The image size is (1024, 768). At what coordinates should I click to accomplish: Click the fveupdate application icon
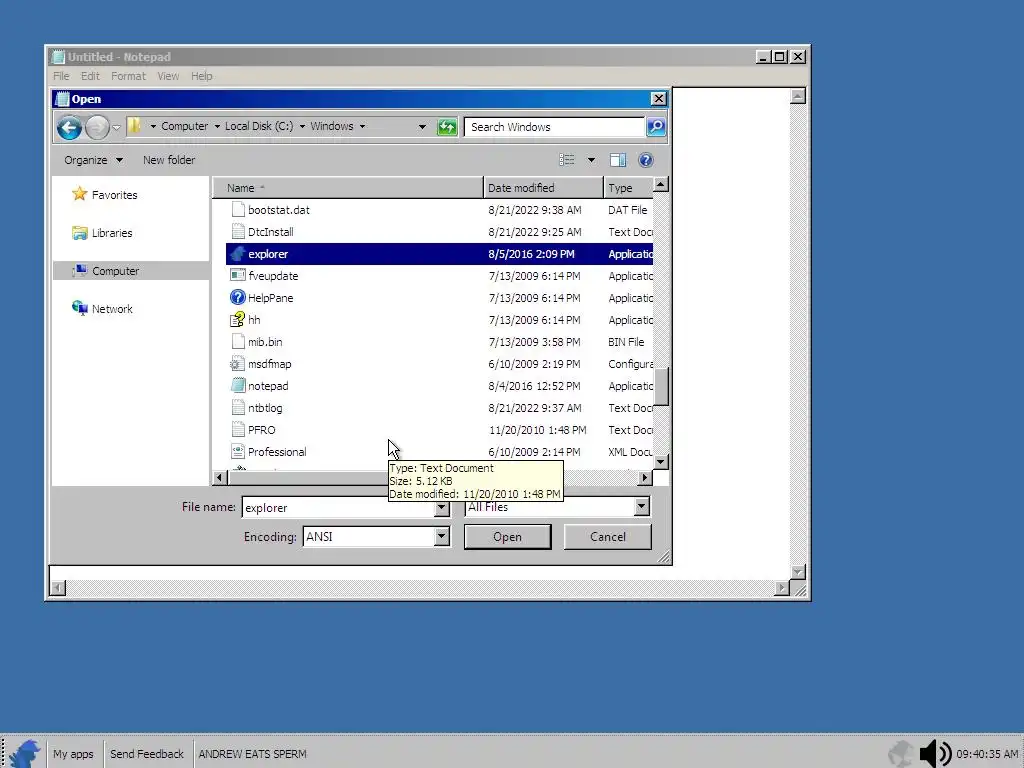coord(238,276)
